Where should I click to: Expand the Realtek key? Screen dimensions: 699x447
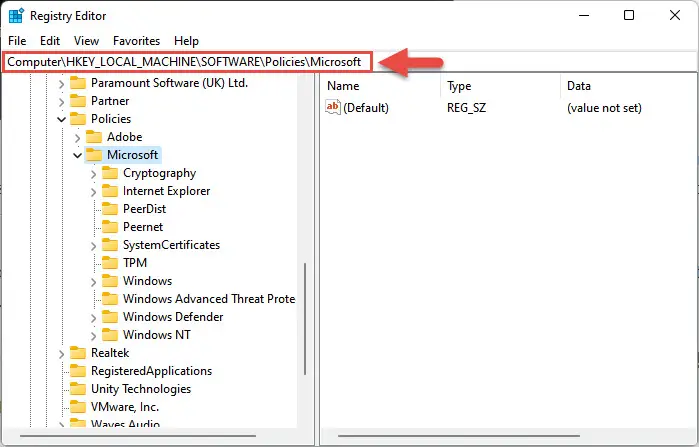61,353
